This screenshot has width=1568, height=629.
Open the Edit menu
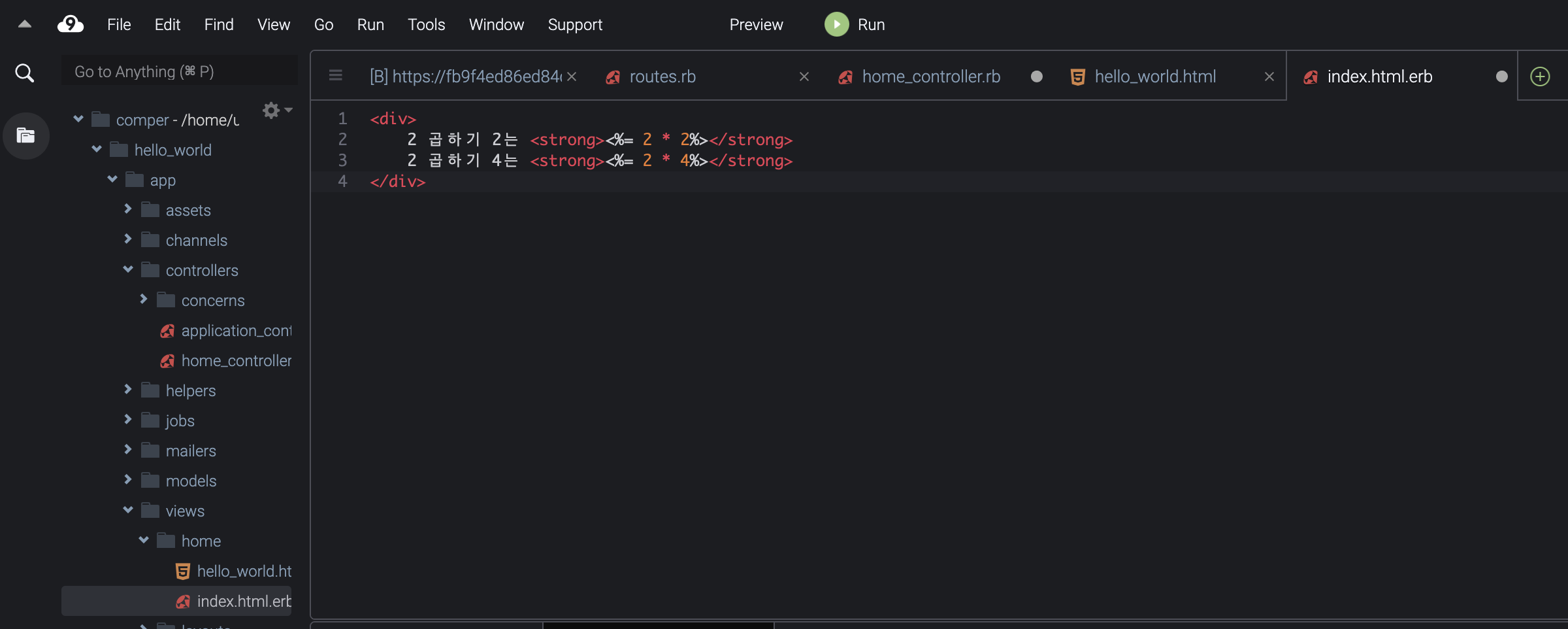click(167, 25)
